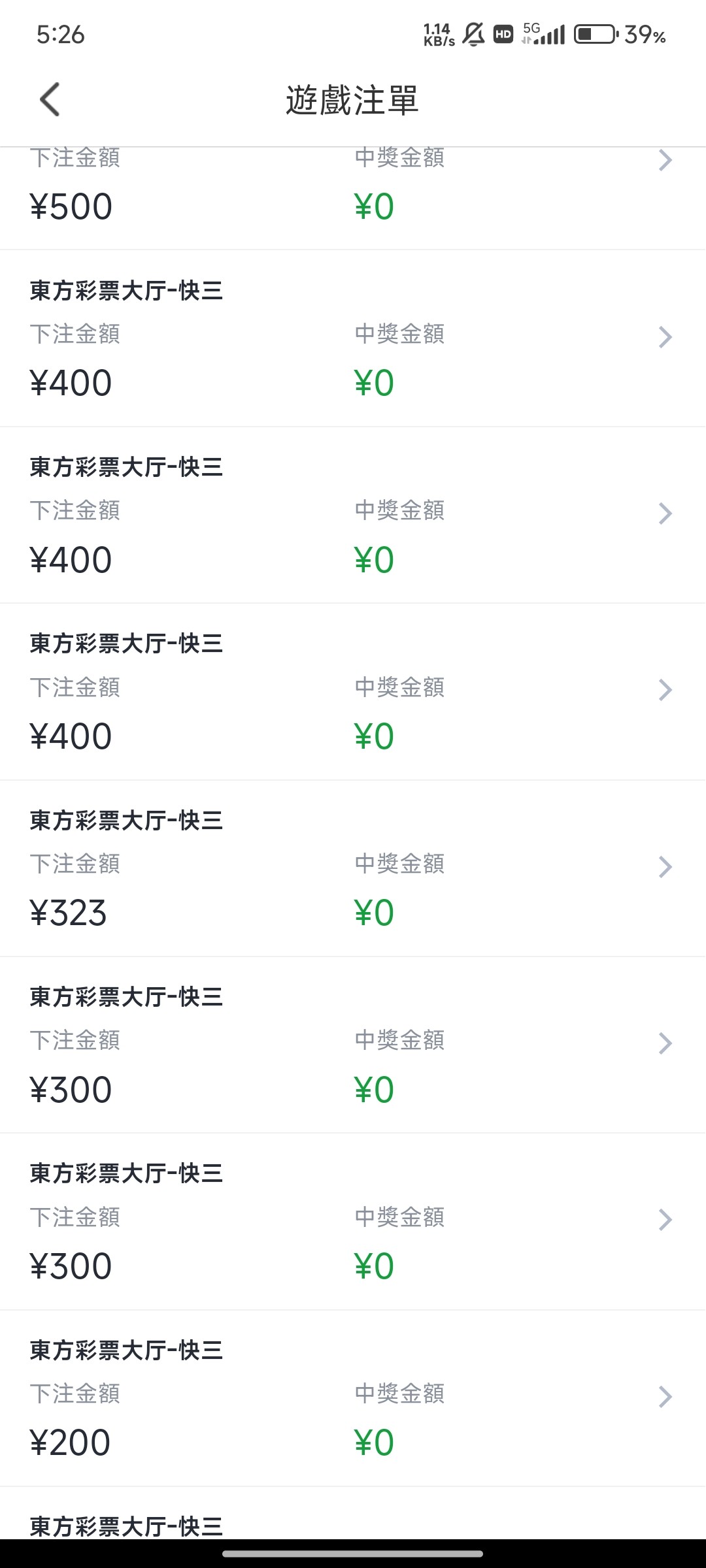This screenshot has height=1568, width=706.
Task: Tap the HD indicator in status bar
Action: [x=503, y=34]
